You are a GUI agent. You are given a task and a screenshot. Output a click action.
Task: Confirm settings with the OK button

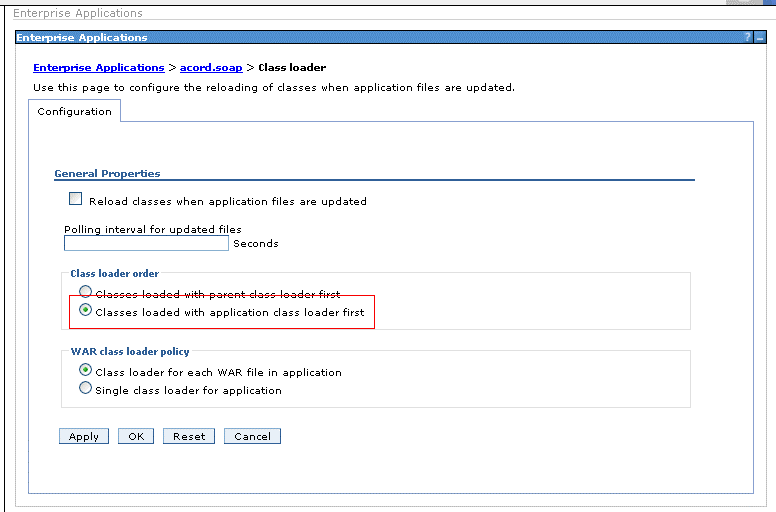pyautogui.click(x=135, y=436)
